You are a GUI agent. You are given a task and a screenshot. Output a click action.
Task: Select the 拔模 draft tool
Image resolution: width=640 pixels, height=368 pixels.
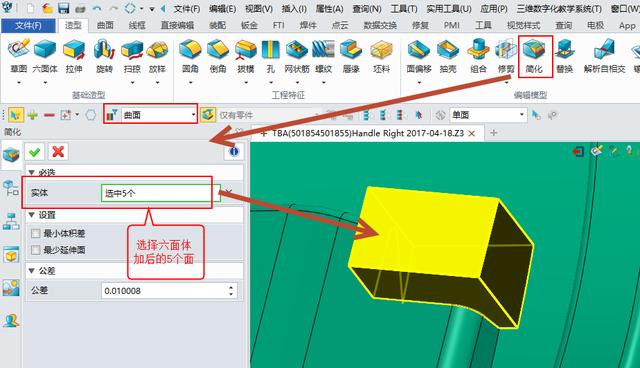(246, 56)
